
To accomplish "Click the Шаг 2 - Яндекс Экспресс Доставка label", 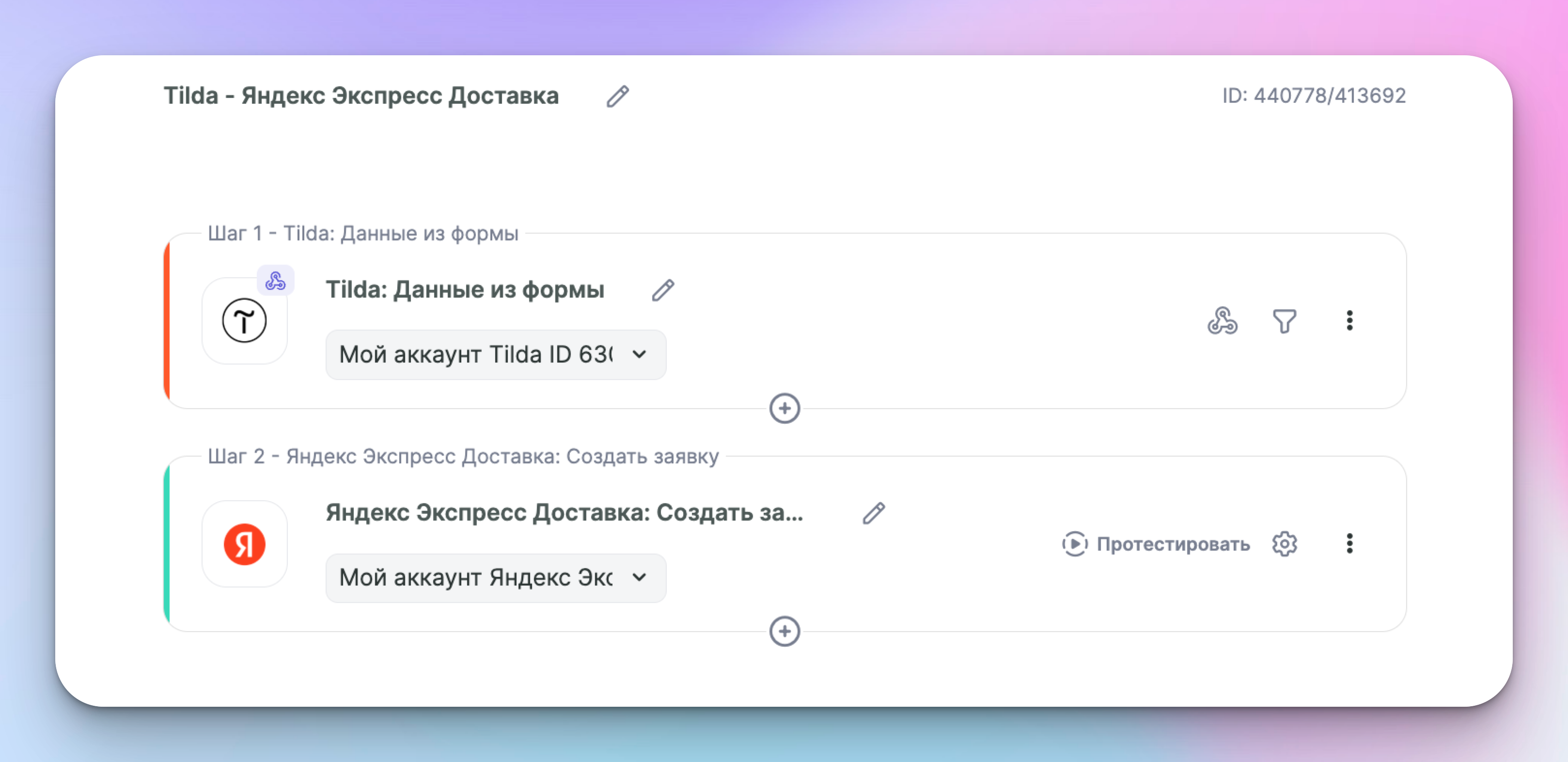I will click(x=463, y=456).
